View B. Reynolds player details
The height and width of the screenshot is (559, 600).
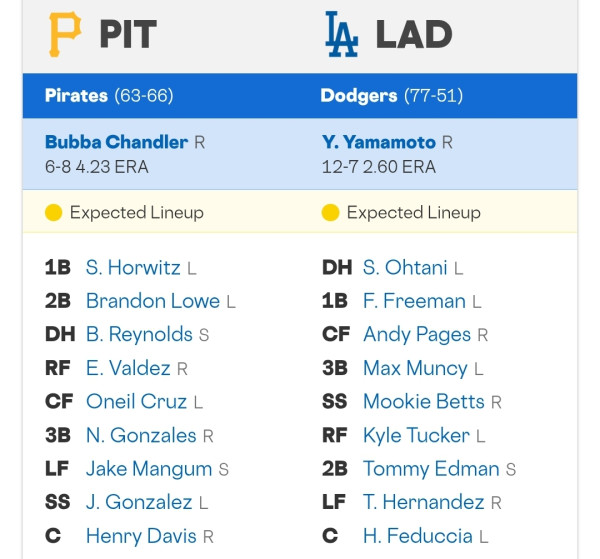pyautogui.click(x=139, y=334)
